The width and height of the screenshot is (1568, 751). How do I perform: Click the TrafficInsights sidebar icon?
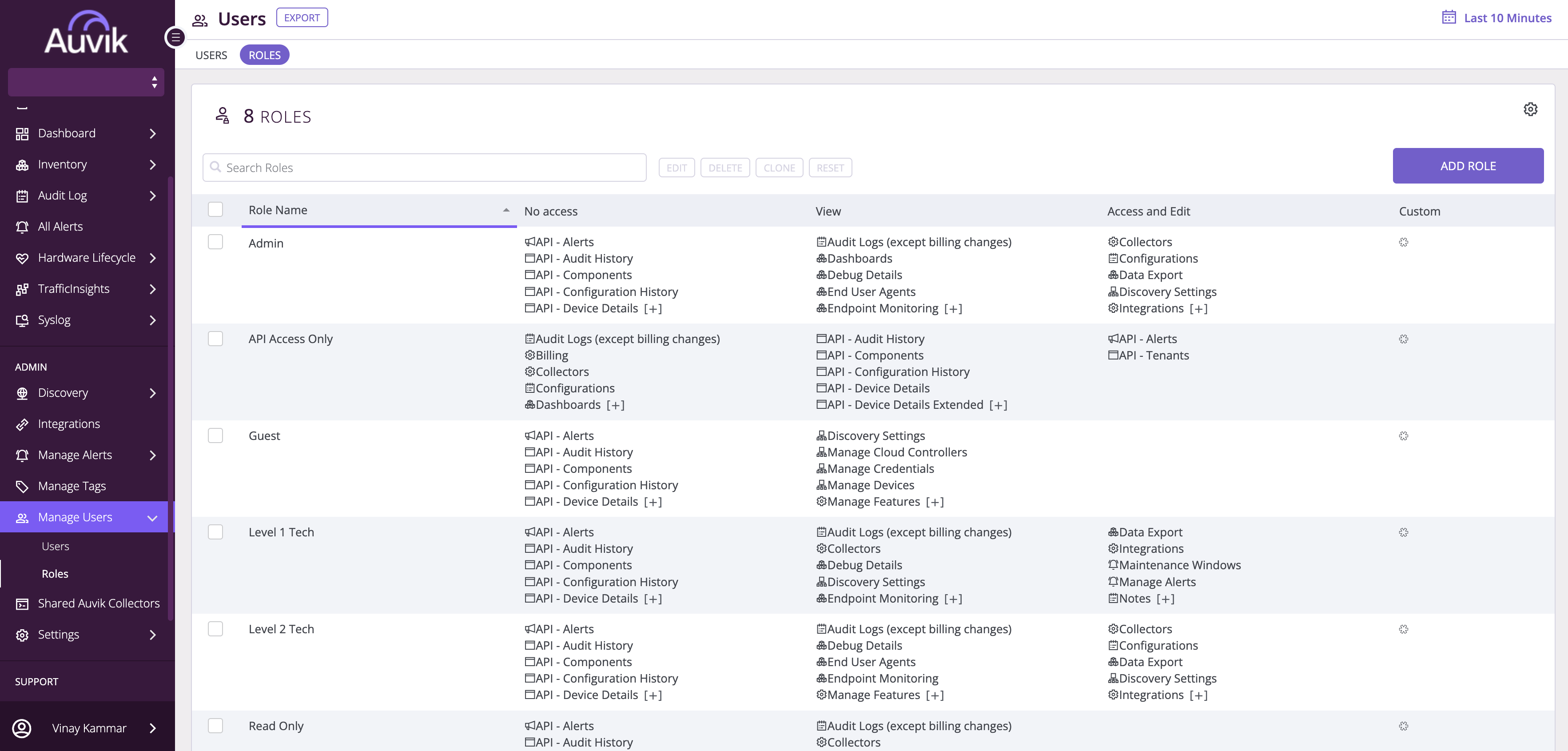(x=22, y=289)
